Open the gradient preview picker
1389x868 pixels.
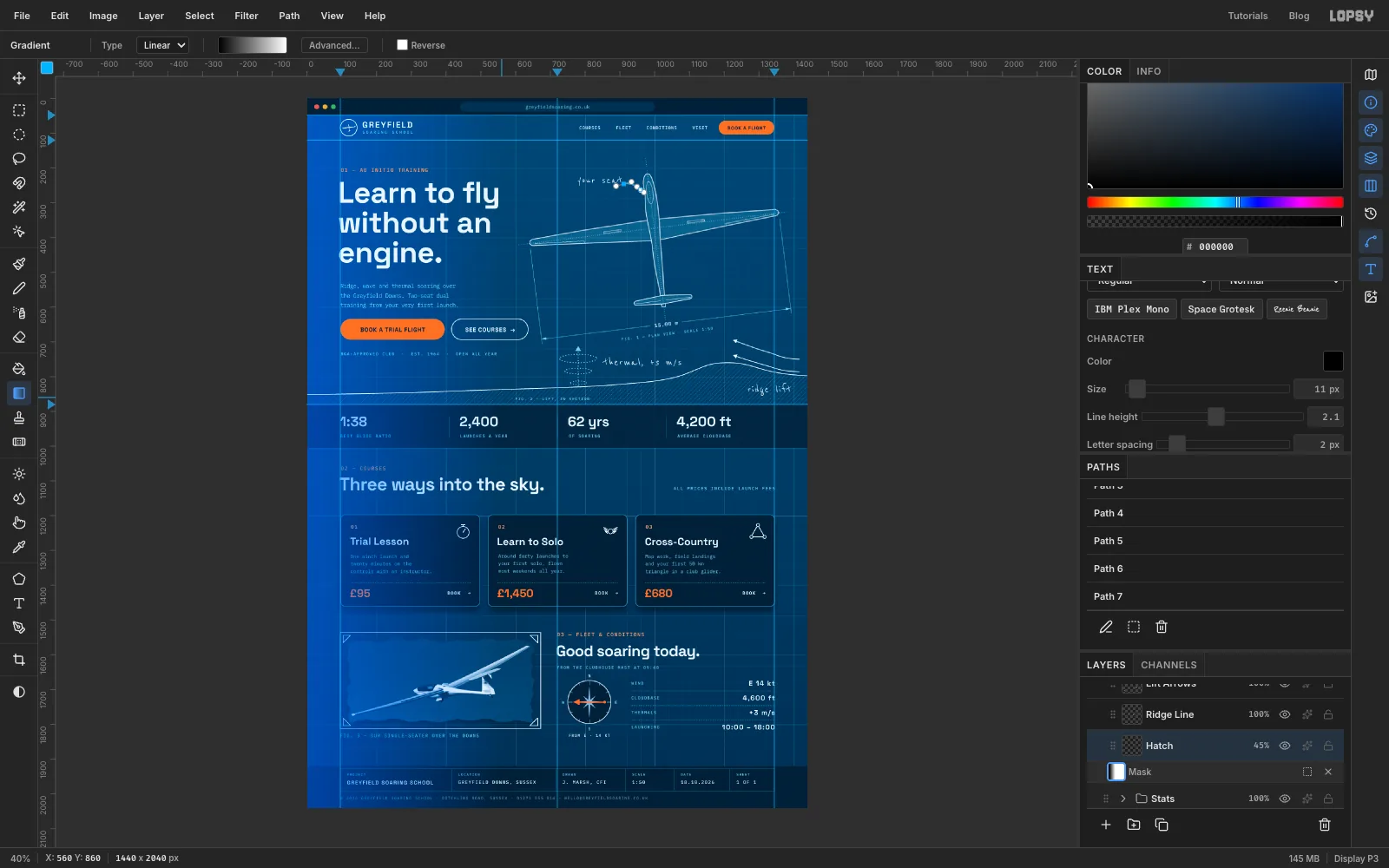point(252,45)
